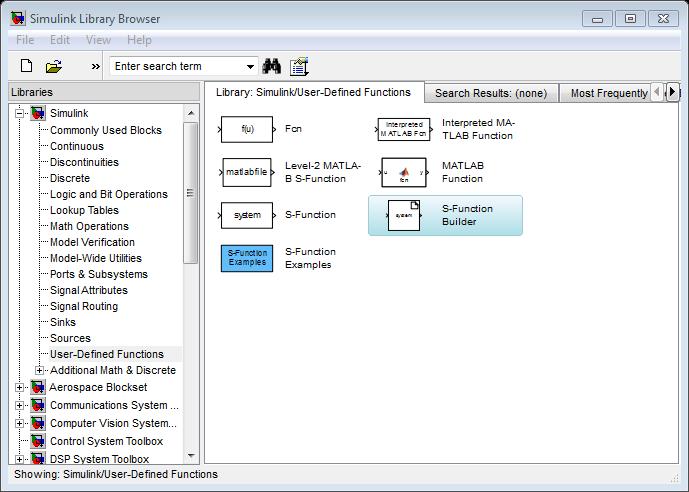The height and width of the screenshot is (492, 689).
Task: Click the S-Function Examples text label
Action: [310, 258]
